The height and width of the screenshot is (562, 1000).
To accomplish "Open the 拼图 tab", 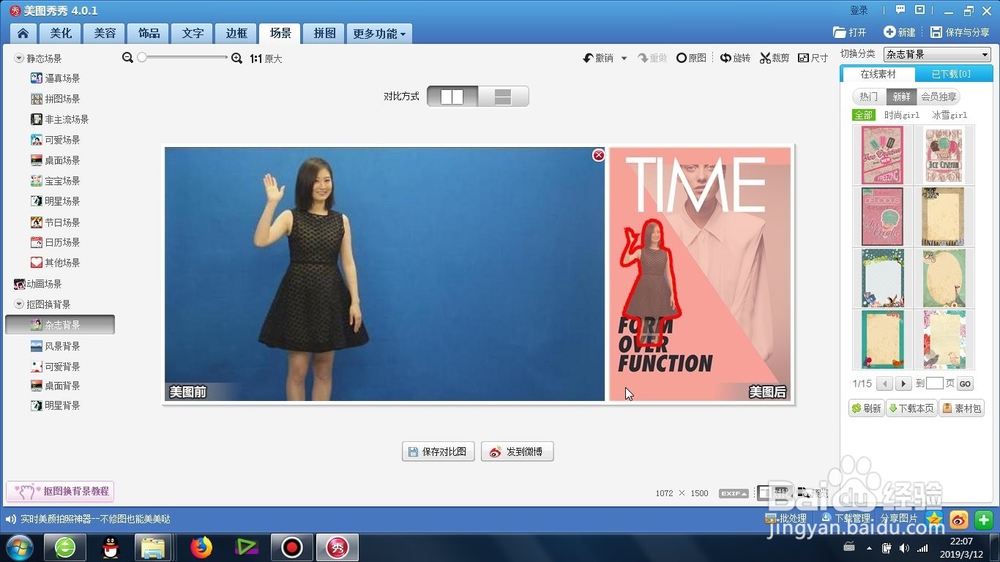I will [324, 33].
